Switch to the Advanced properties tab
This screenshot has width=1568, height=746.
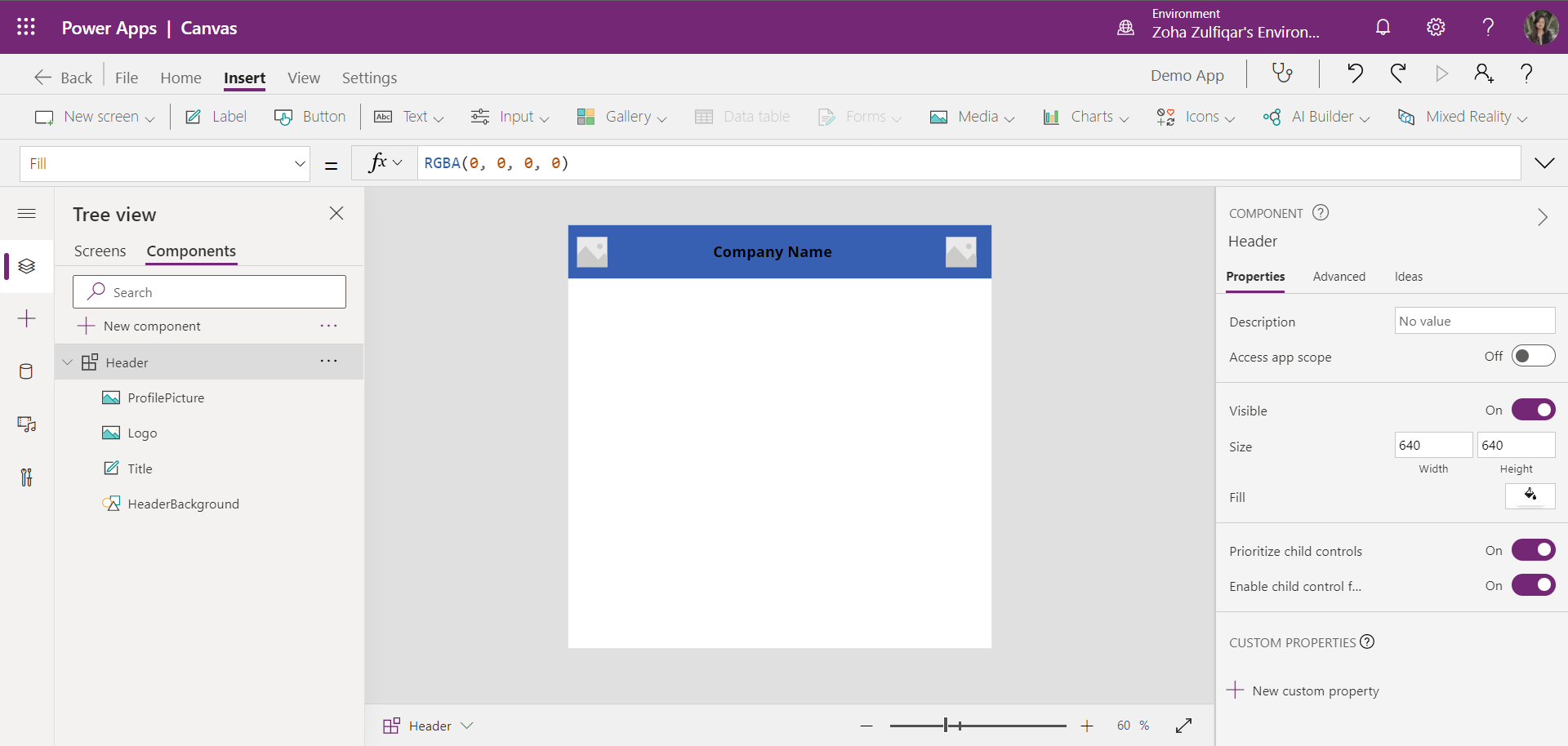(x=1339, y=276)
